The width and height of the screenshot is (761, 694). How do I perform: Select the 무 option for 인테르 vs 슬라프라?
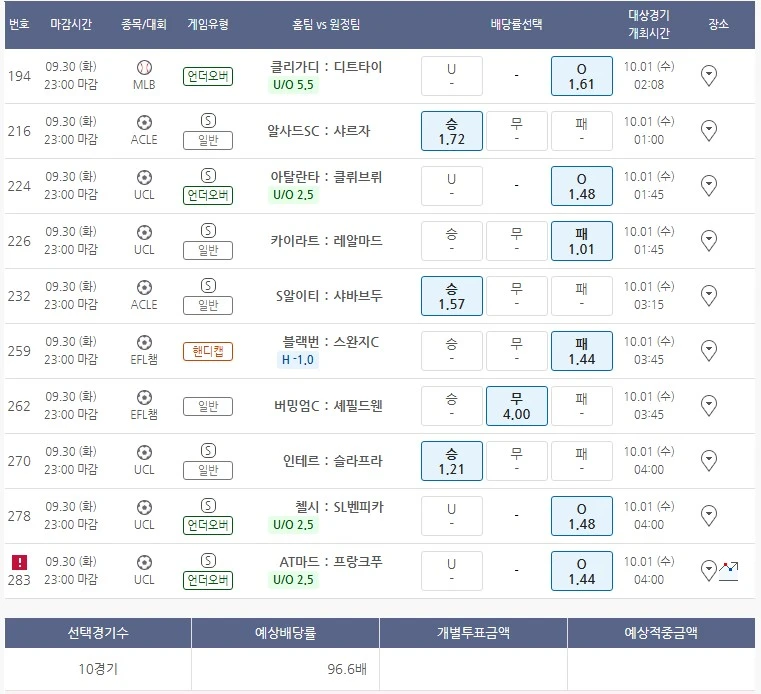point(516,461)
